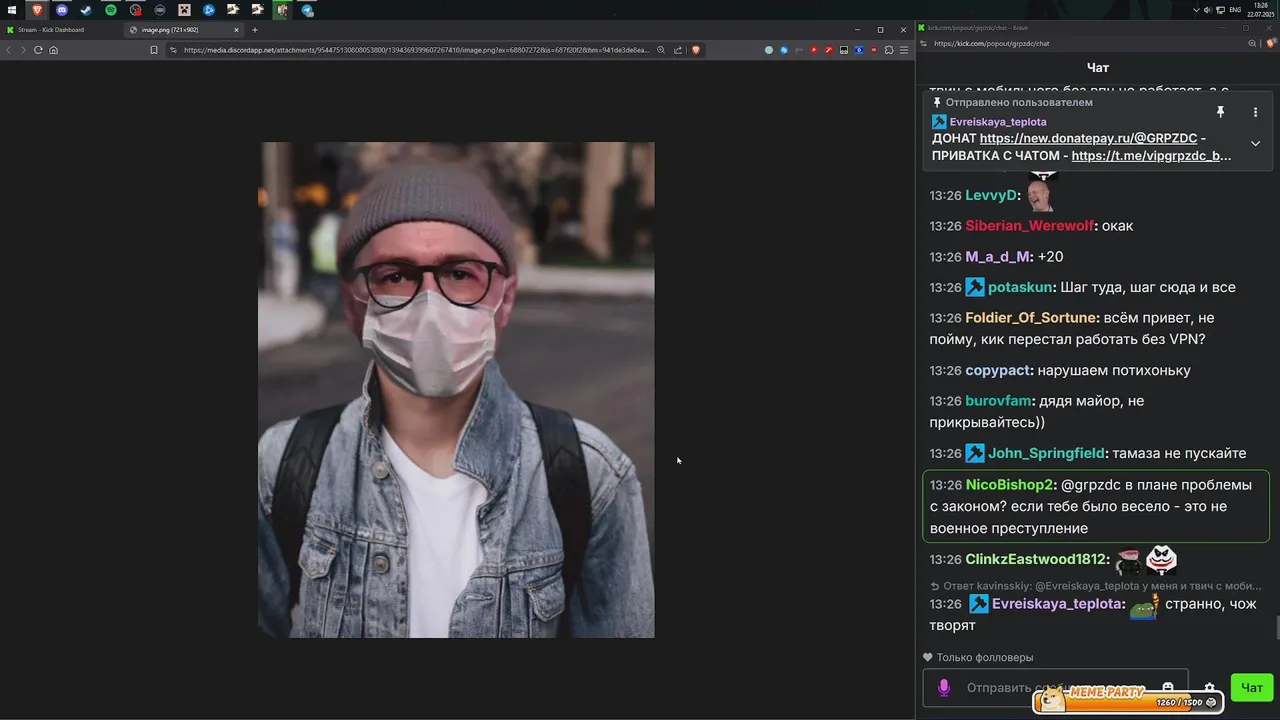Screen dimensions: 1280x720
Task: Click username Siberian_Werewolf
Action: tap(1030, 226)
